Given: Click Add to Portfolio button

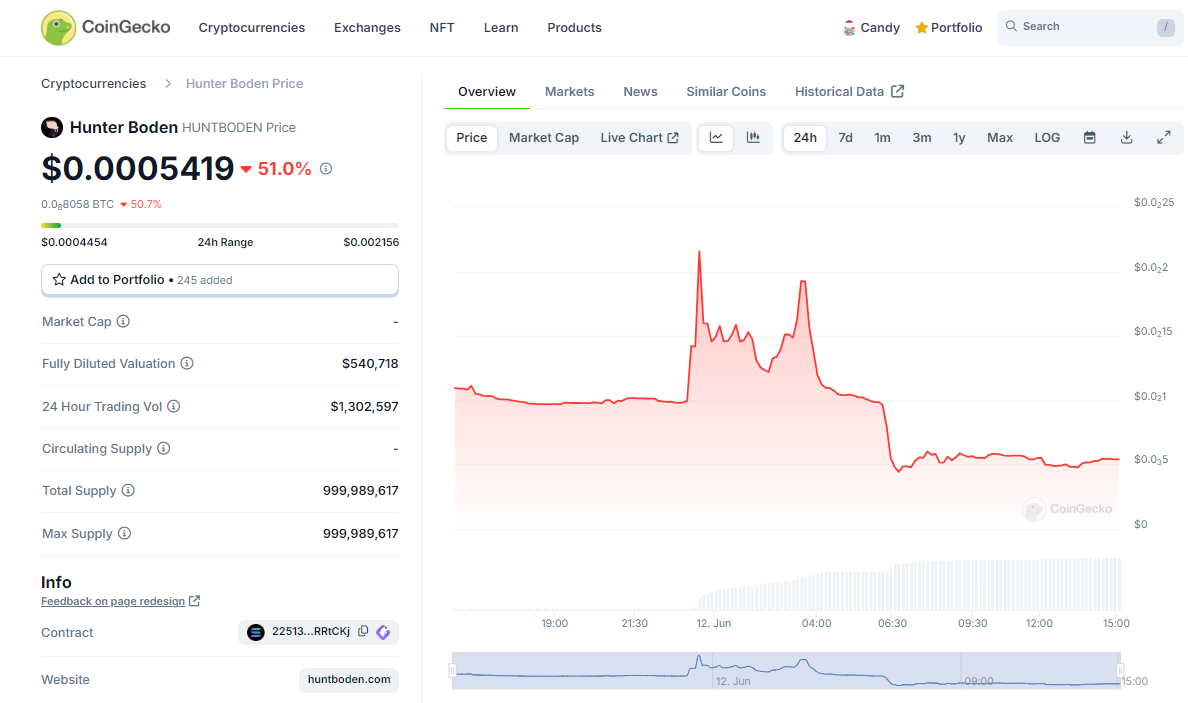Looking at the screenshot, I should [x=219, y=280].
